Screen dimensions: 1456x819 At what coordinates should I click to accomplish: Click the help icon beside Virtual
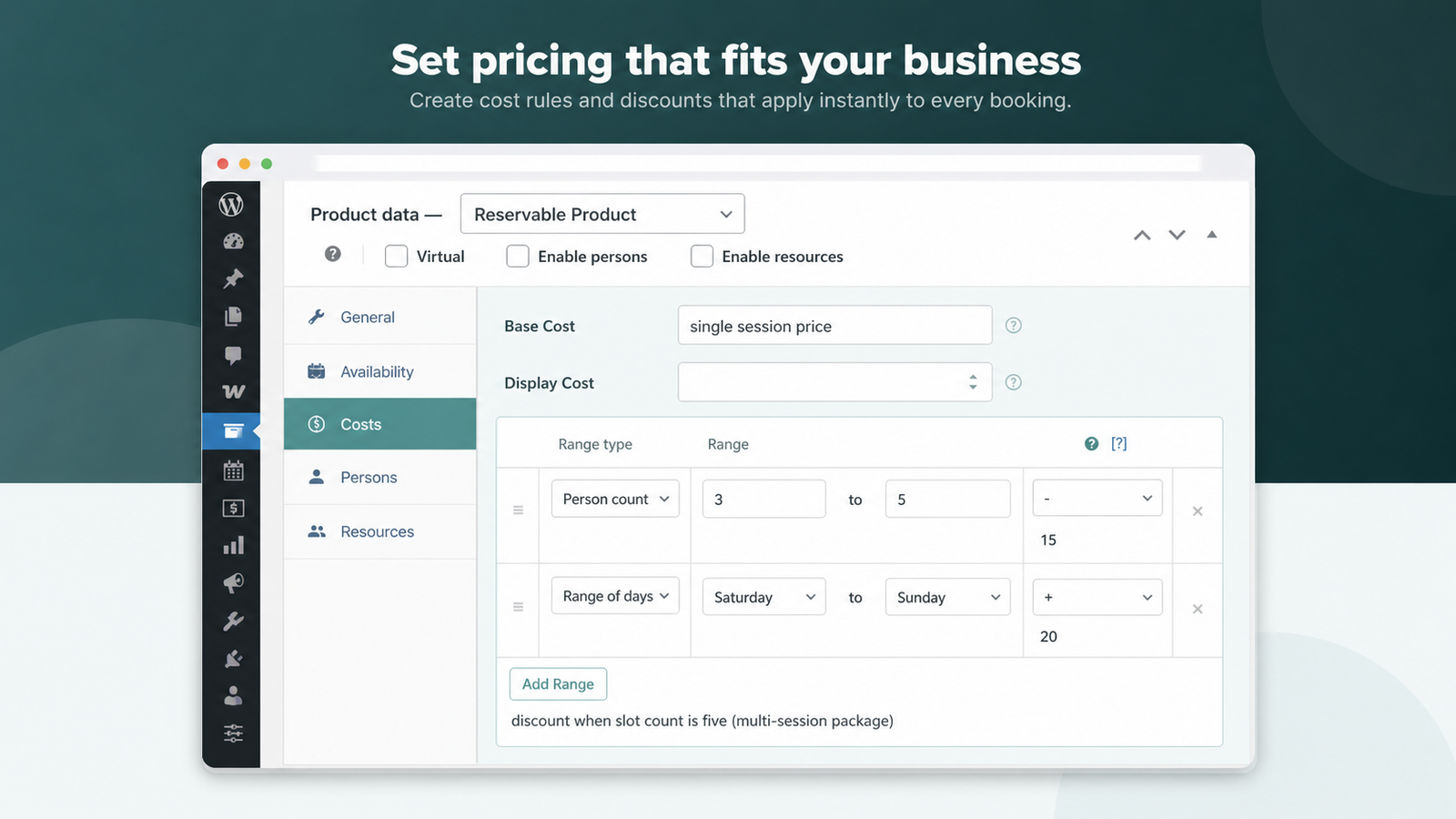coord(333,254)
